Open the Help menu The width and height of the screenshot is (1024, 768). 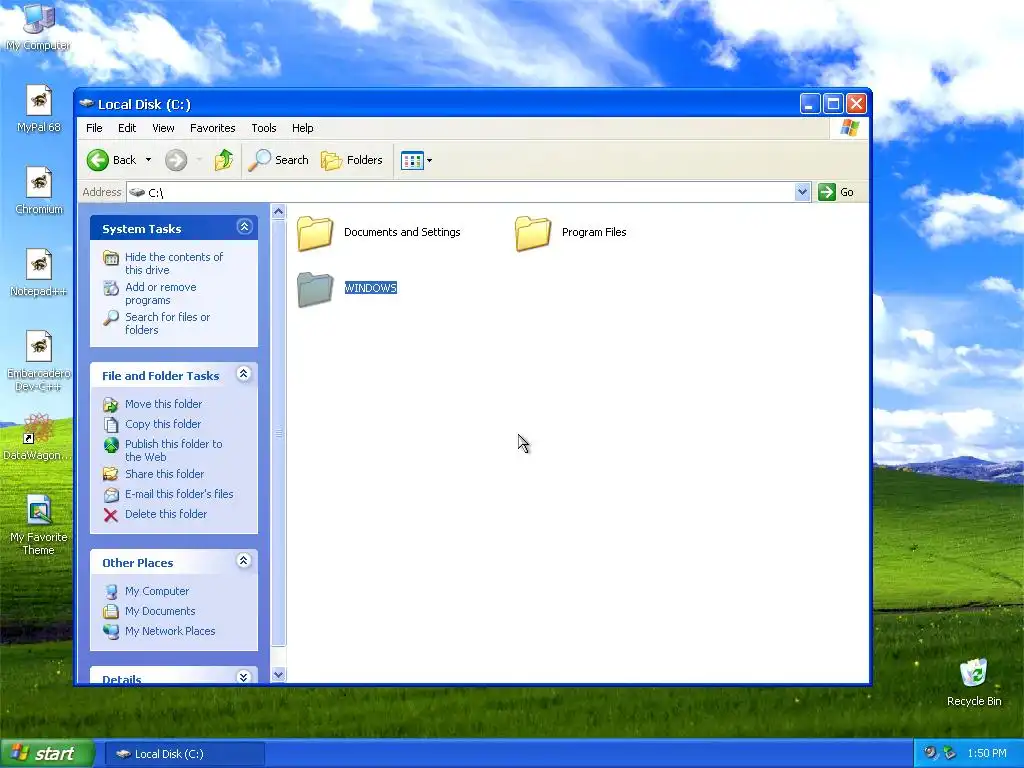pyautogui.click(x=302, y=128)
